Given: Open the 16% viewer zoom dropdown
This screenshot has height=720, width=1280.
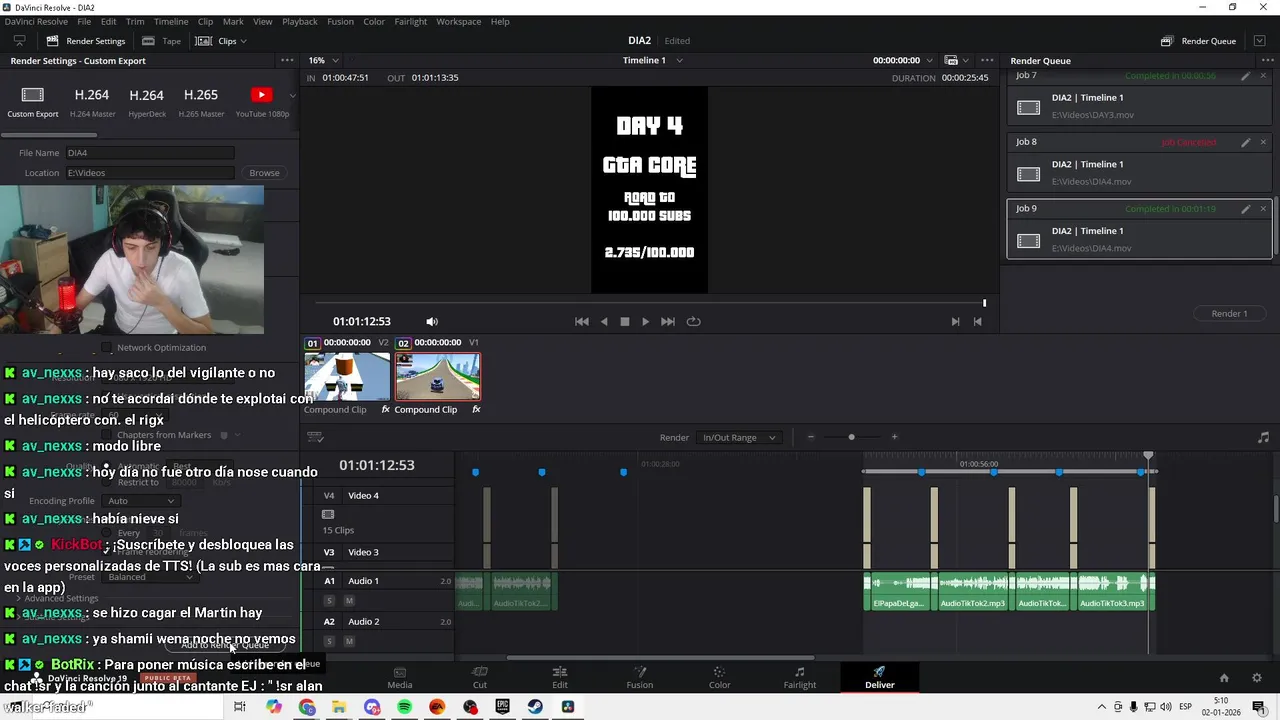Looking at the screenshot, I should tap(323, 60).
